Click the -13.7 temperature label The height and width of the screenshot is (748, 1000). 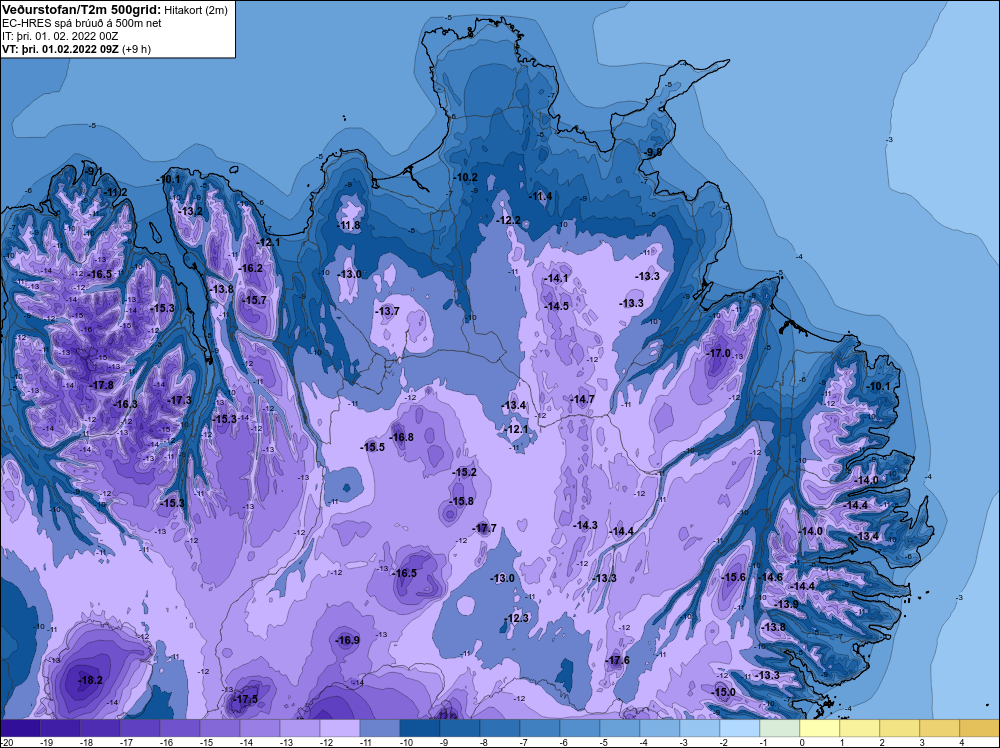pyautogui.click(x=387, y=311)
